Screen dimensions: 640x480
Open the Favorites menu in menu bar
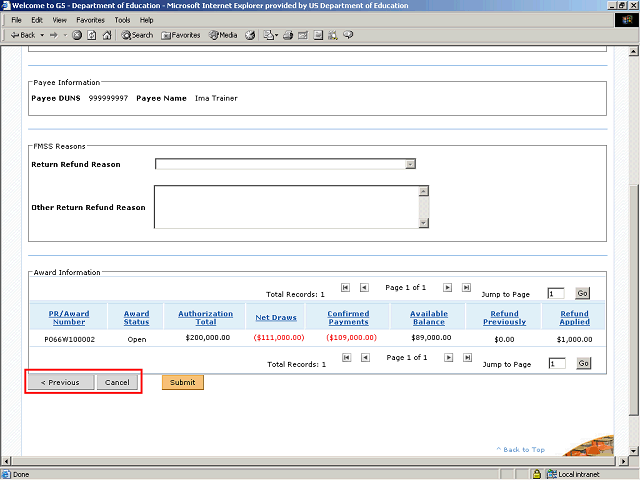point(90,20)
